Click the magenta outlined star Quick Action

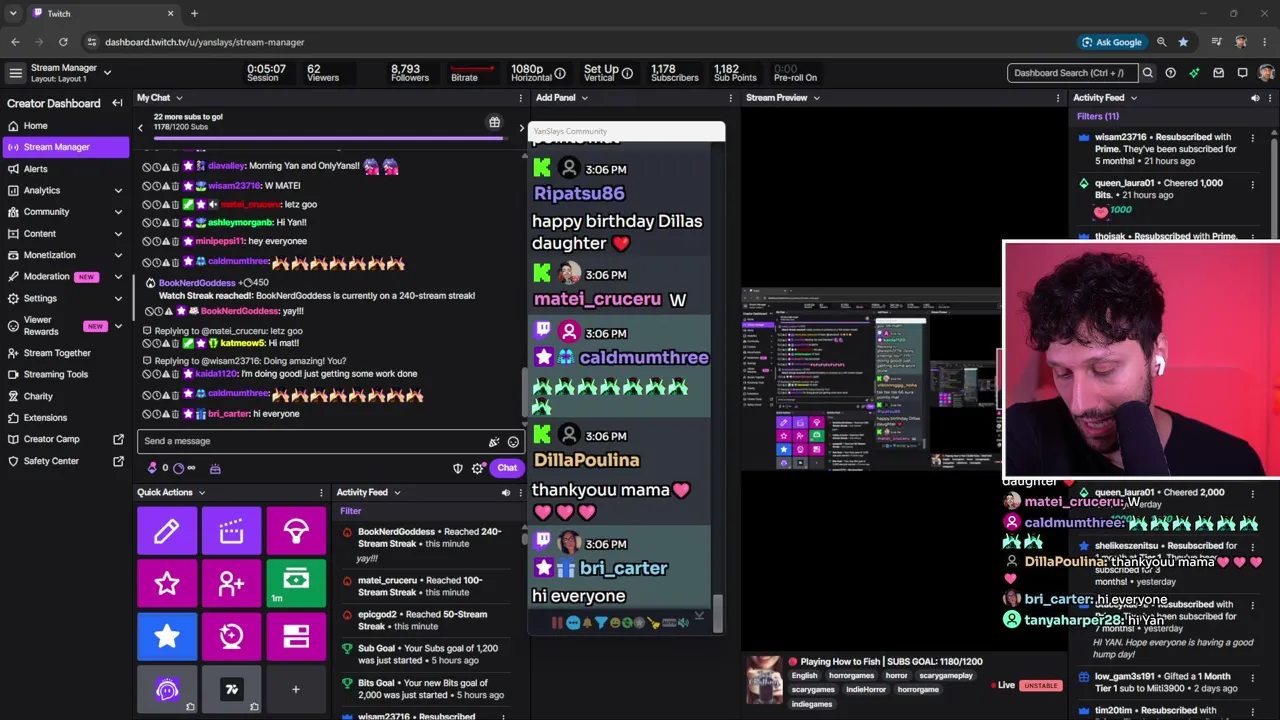tap(167, 584)
